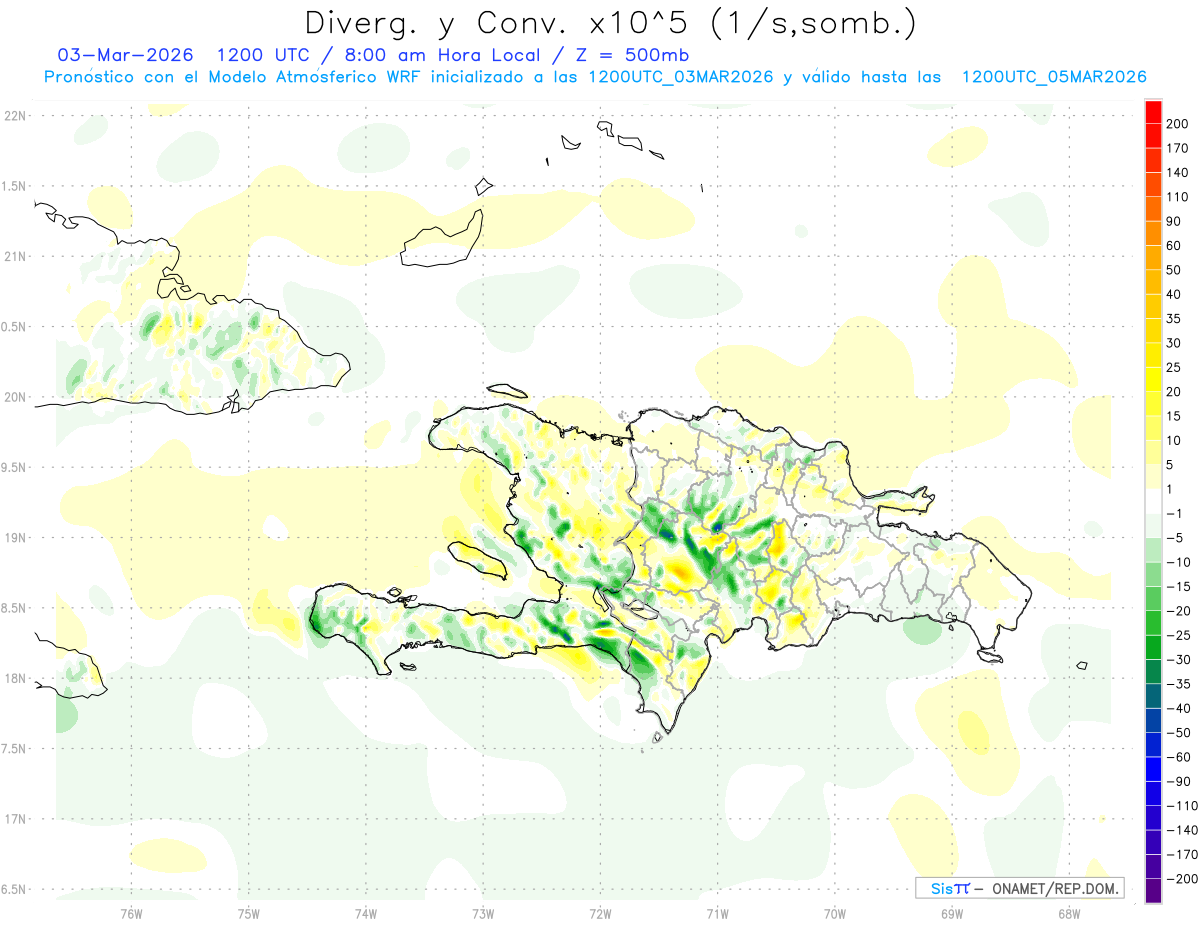
Task: Click the '70W' longitude label
Action: pyautogui.click(x=835, y=913)
